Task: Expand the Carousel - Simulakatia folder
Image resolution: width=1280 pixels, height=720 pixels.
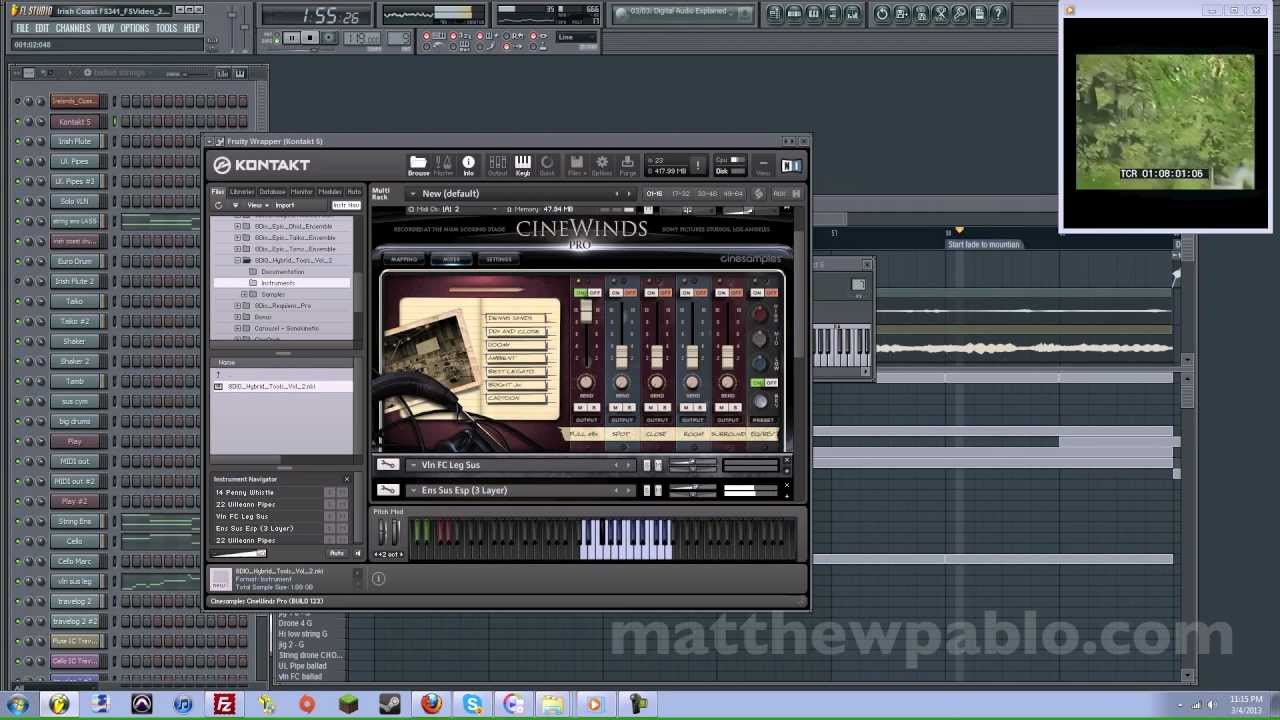Action: pos(237,328)
